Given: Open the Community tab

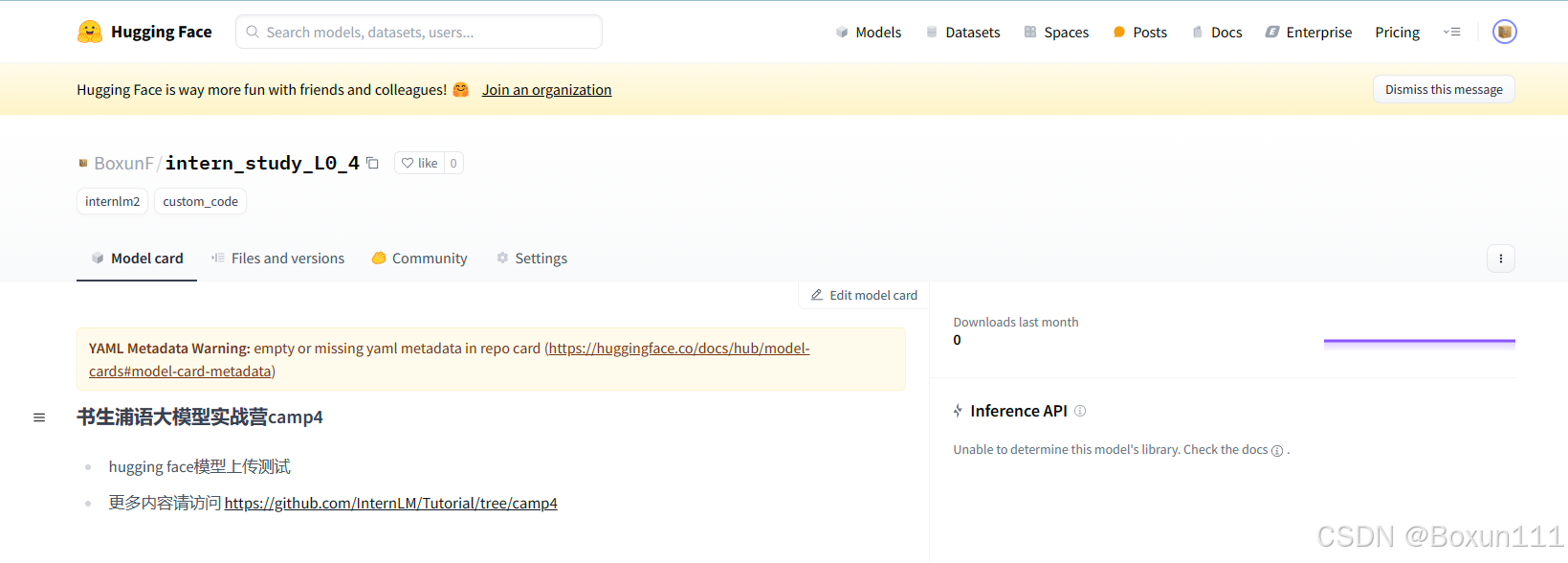Looking at the screenshot, I should click(x=419, y=259).
